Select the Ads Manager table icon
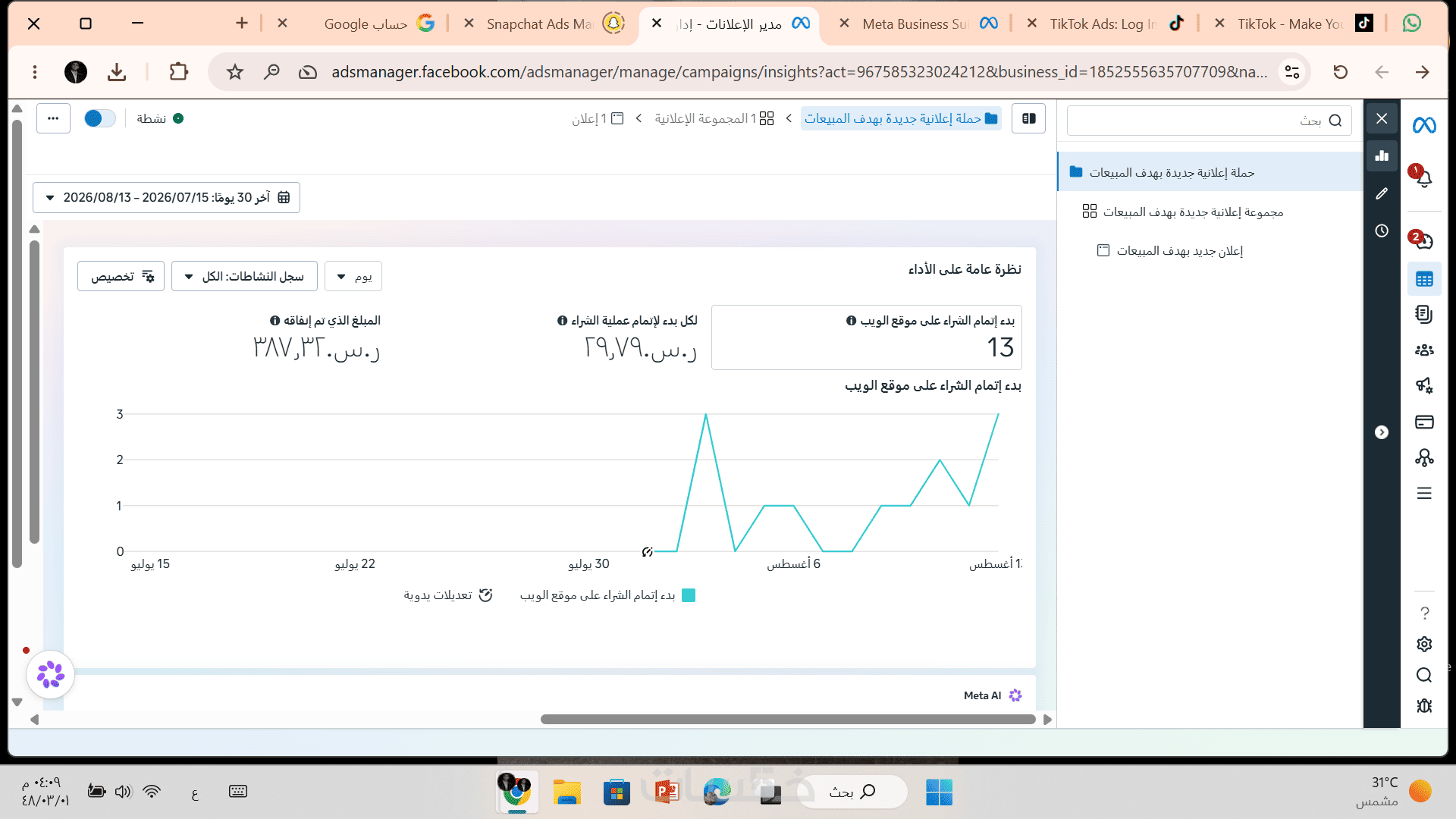The width and height of the screenshot is (1456, 819). pos(1424,279)
